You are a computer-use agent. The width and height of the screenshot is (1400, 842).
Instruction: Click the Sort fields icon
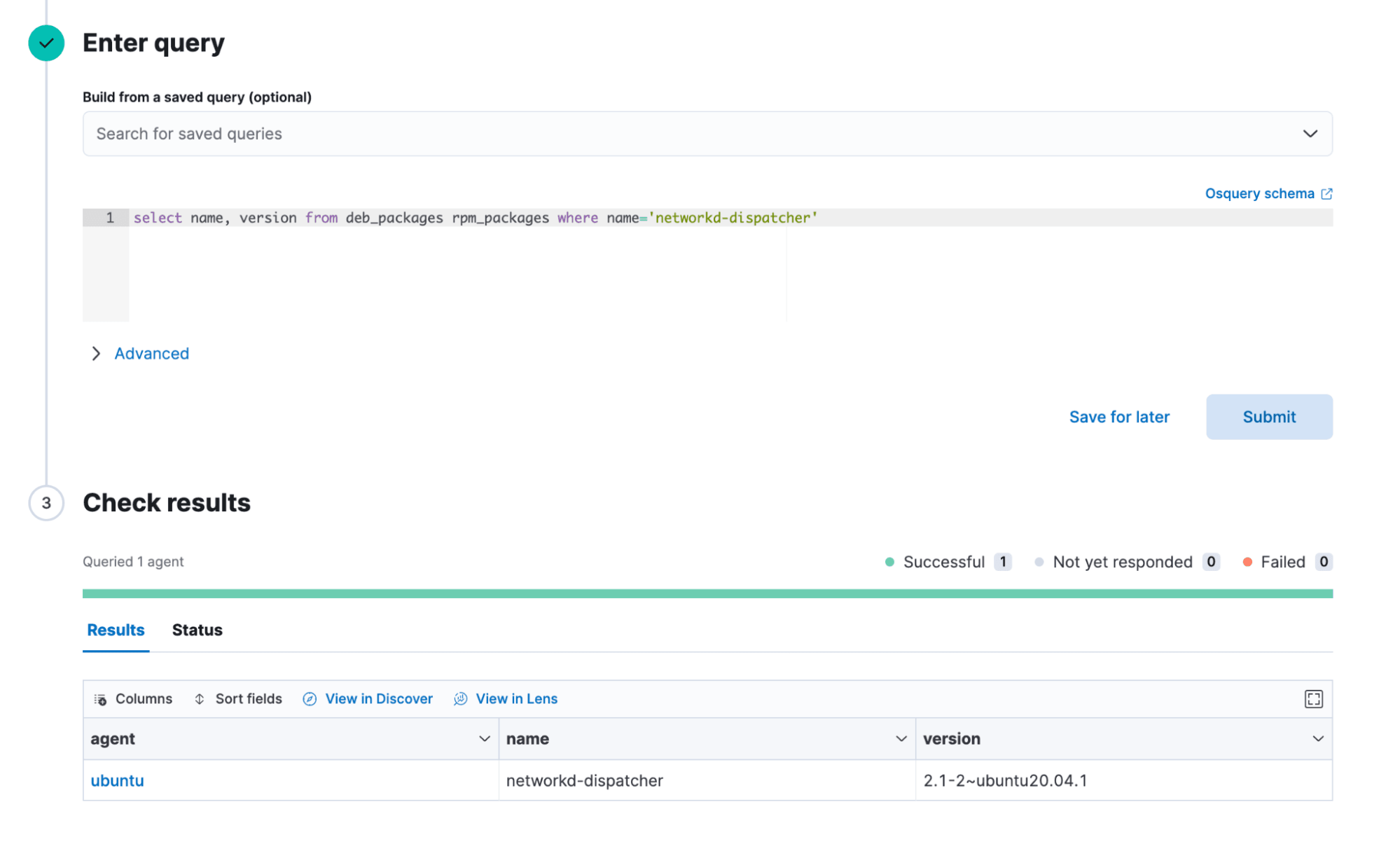point(200,699)
